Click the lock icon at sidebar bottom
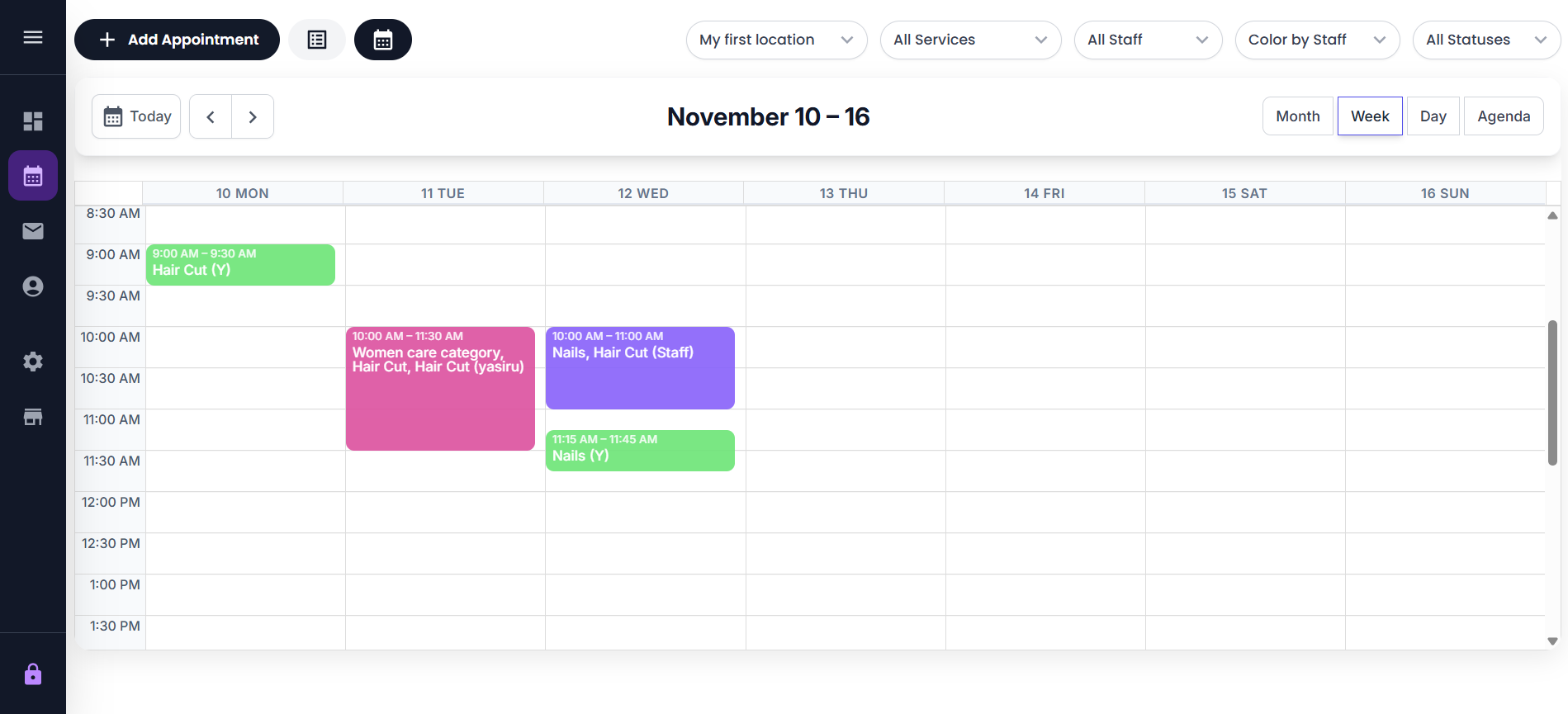Screen dimensions: 1568x714 pos(33,674)
